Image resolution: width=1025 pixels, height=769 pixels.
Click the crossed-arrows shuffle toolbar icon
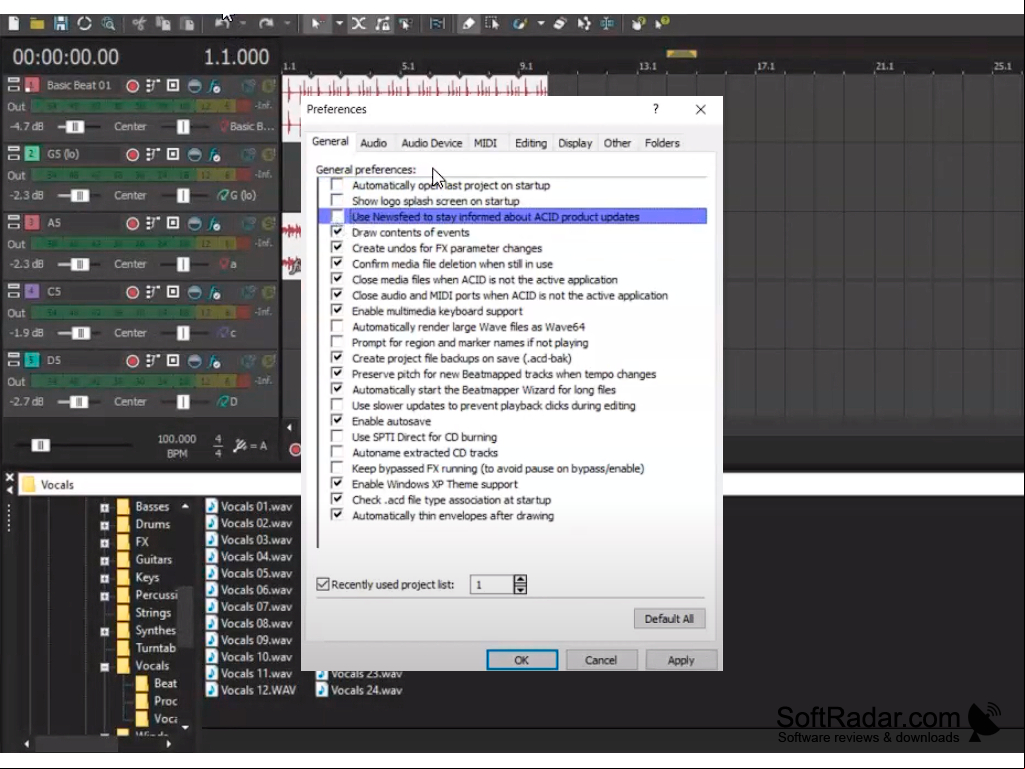(x=359, y=24)
